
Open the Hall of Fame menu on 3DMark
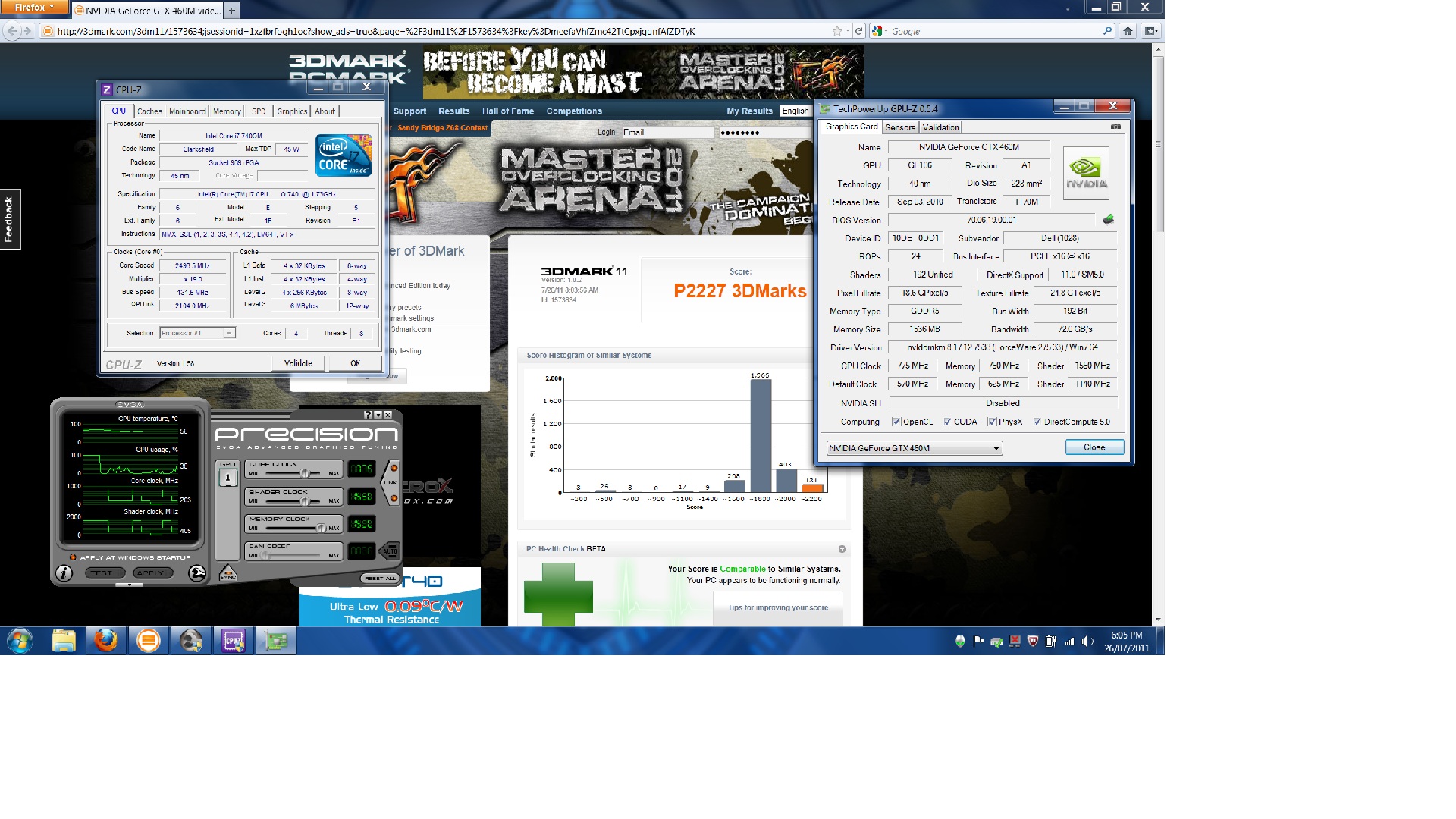[x=508, y=111]
